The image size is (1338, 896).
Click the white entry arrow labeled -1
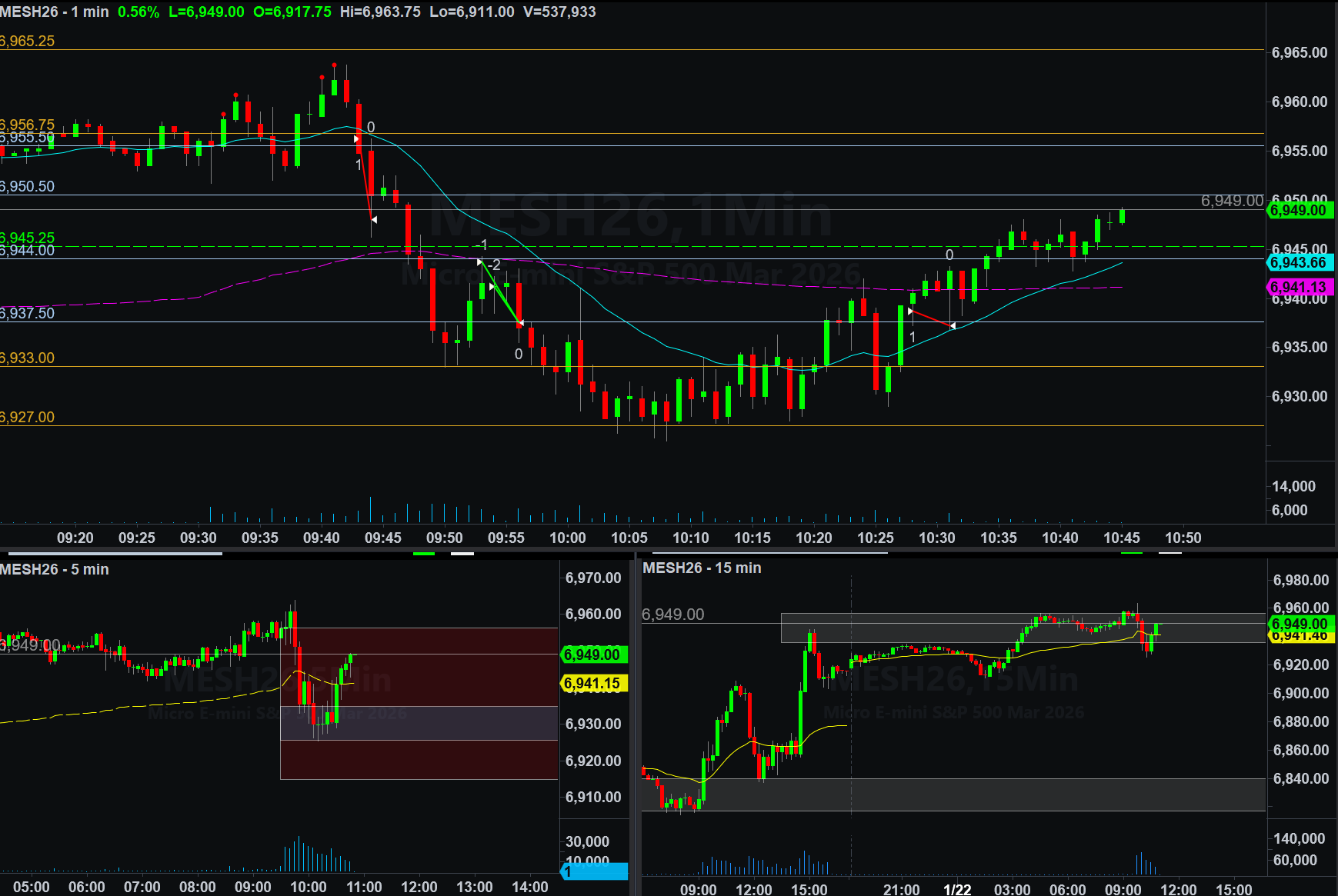pyautogui.click(x=480, y=262)
